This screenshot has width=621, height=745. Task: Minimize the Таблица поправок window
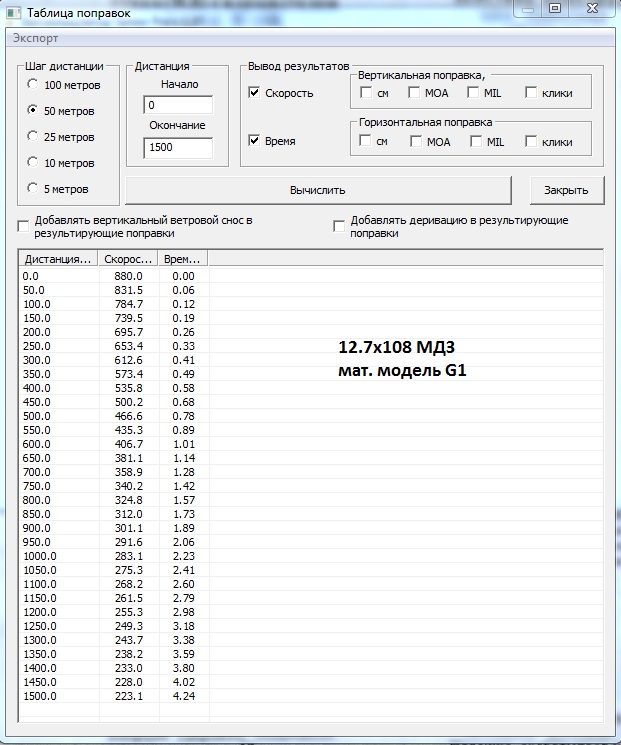click(528, 9)
